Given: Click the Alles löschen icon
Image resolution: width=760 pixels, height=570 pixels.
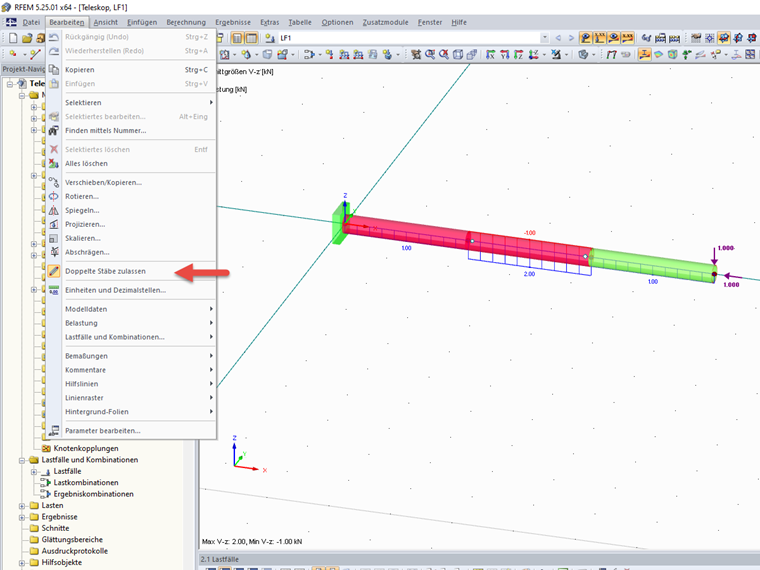Looking at the screenshot, I should tap(54, 163).
